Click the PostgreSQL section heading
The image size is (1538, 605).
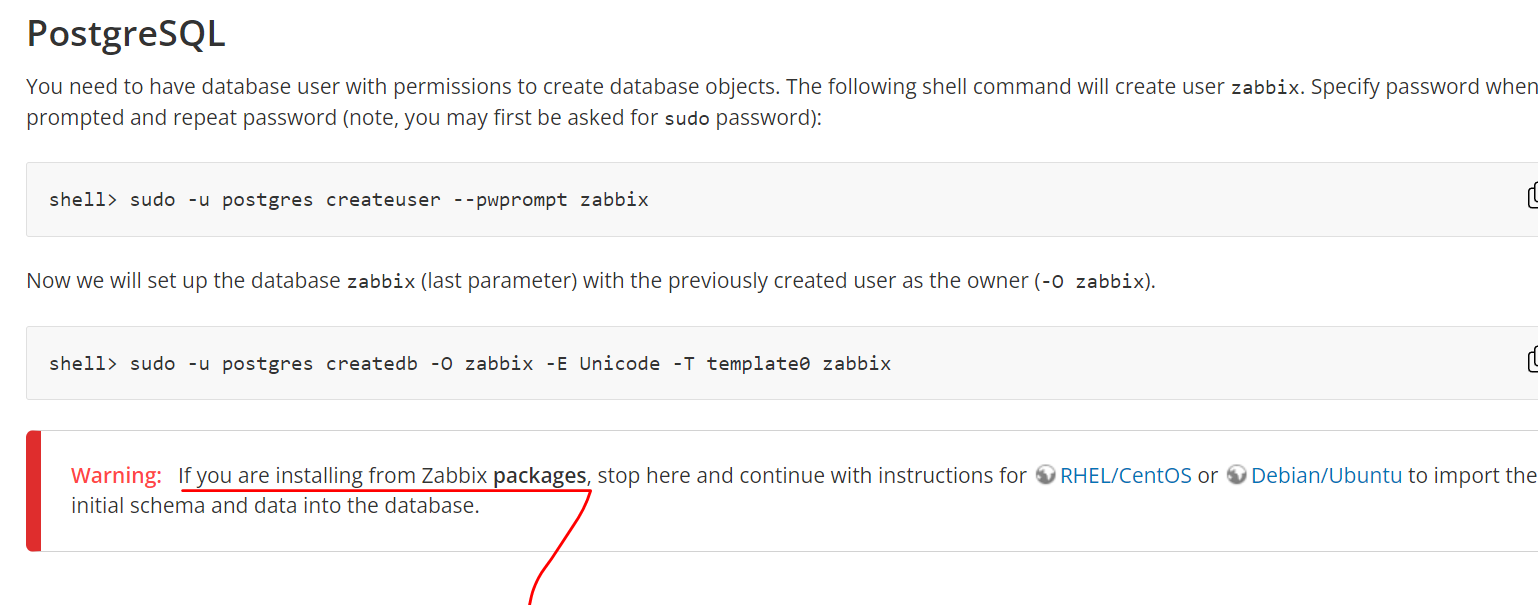pyautogui.click(x=126, y=34)
